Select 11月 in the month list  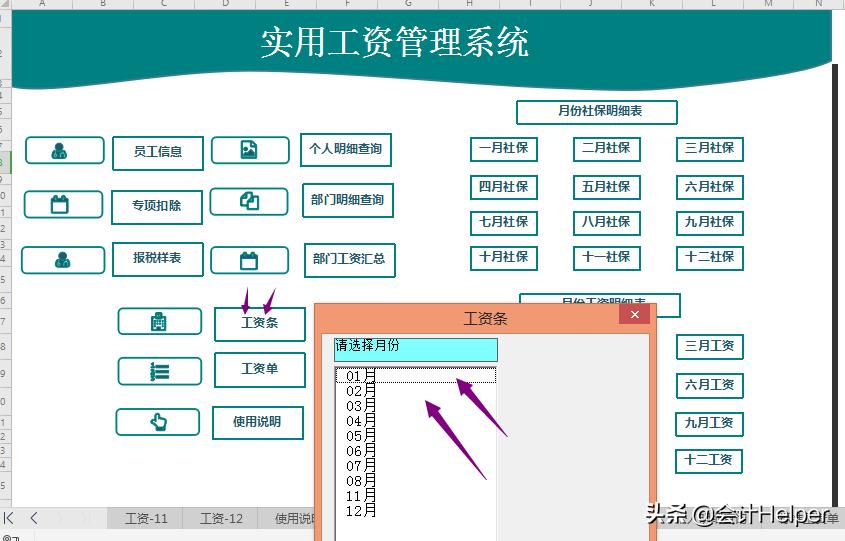[x=415, y=496]
